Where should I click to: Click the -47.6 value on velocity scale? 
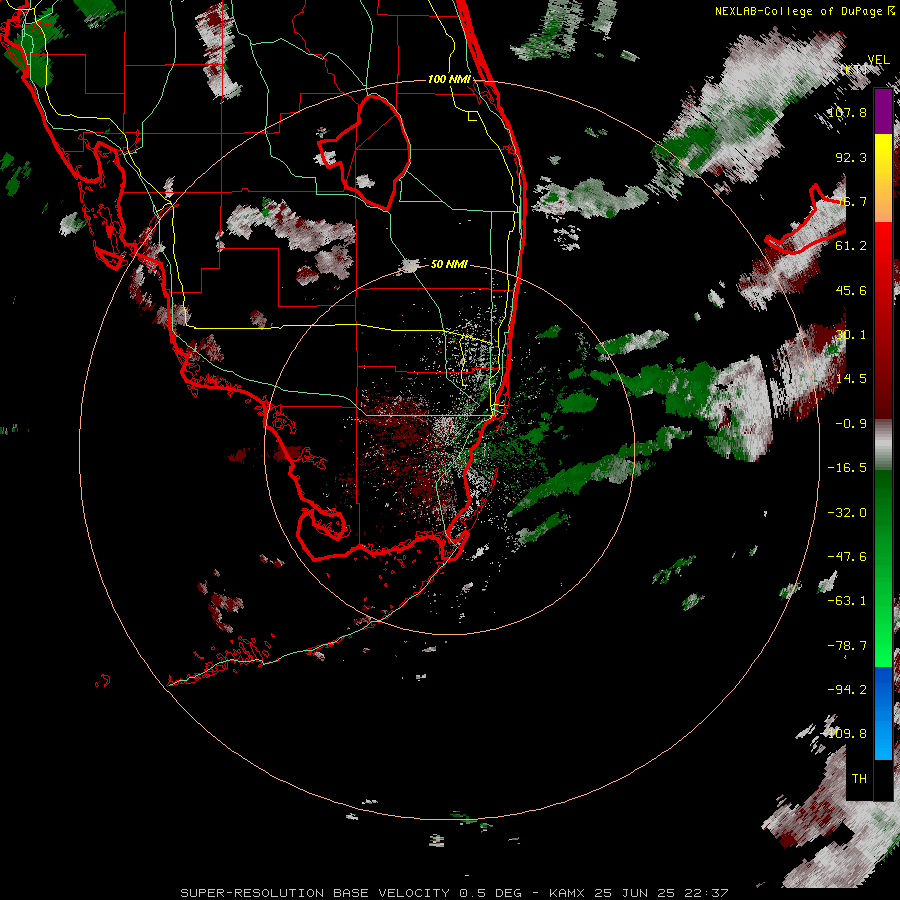point(847,557)
